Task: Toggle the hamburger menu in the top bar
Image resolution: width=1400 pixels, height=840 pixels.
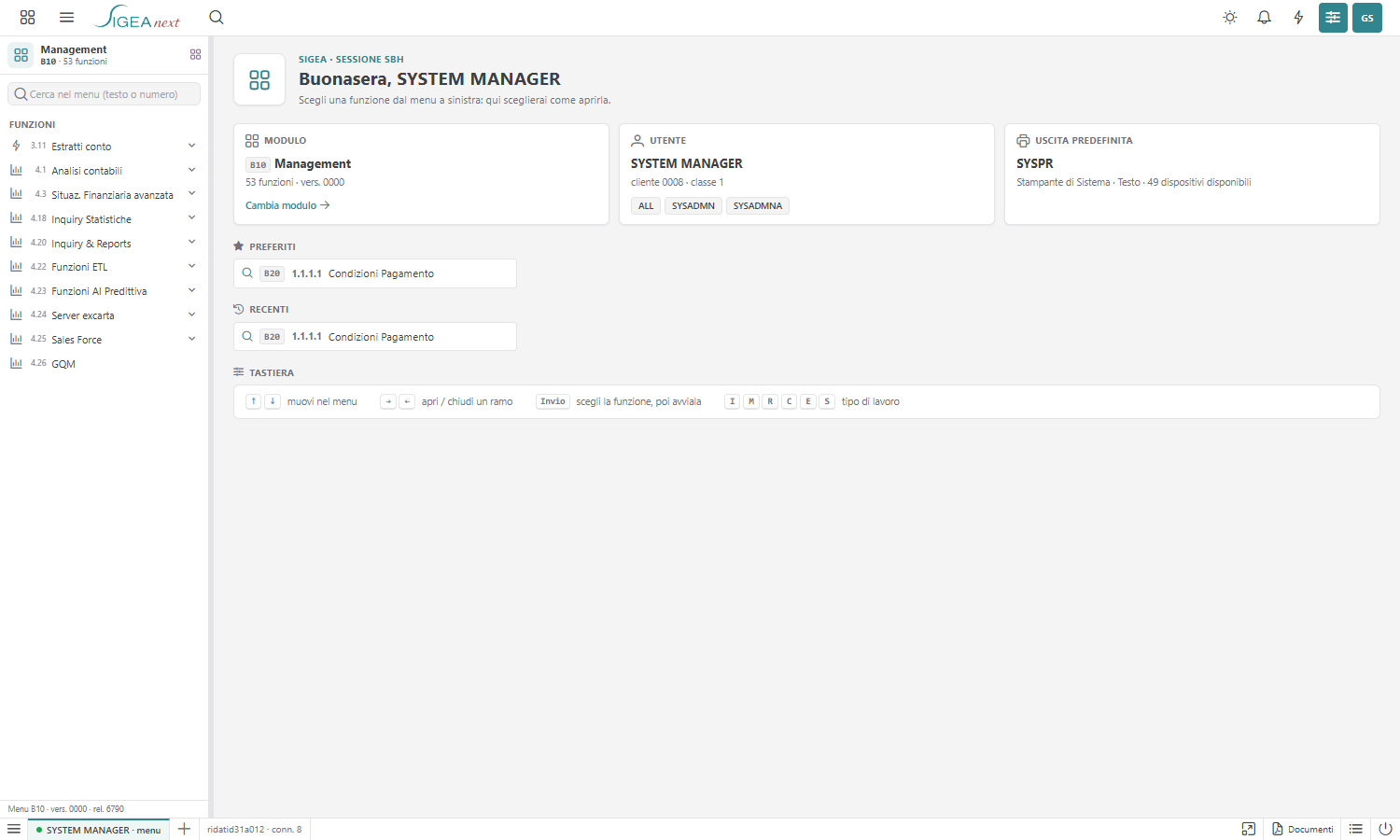Action: 66,18
